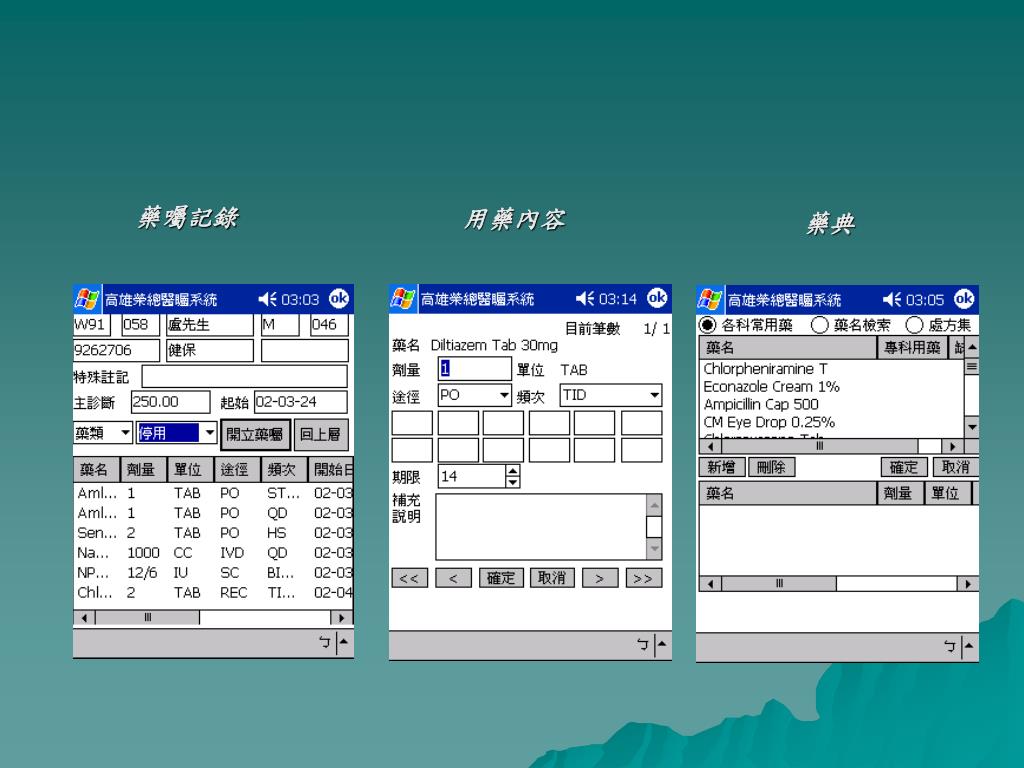1024x768 pixels.
Task: Click 取消 button in 藥典 window
Action: (x=955, y=467)
